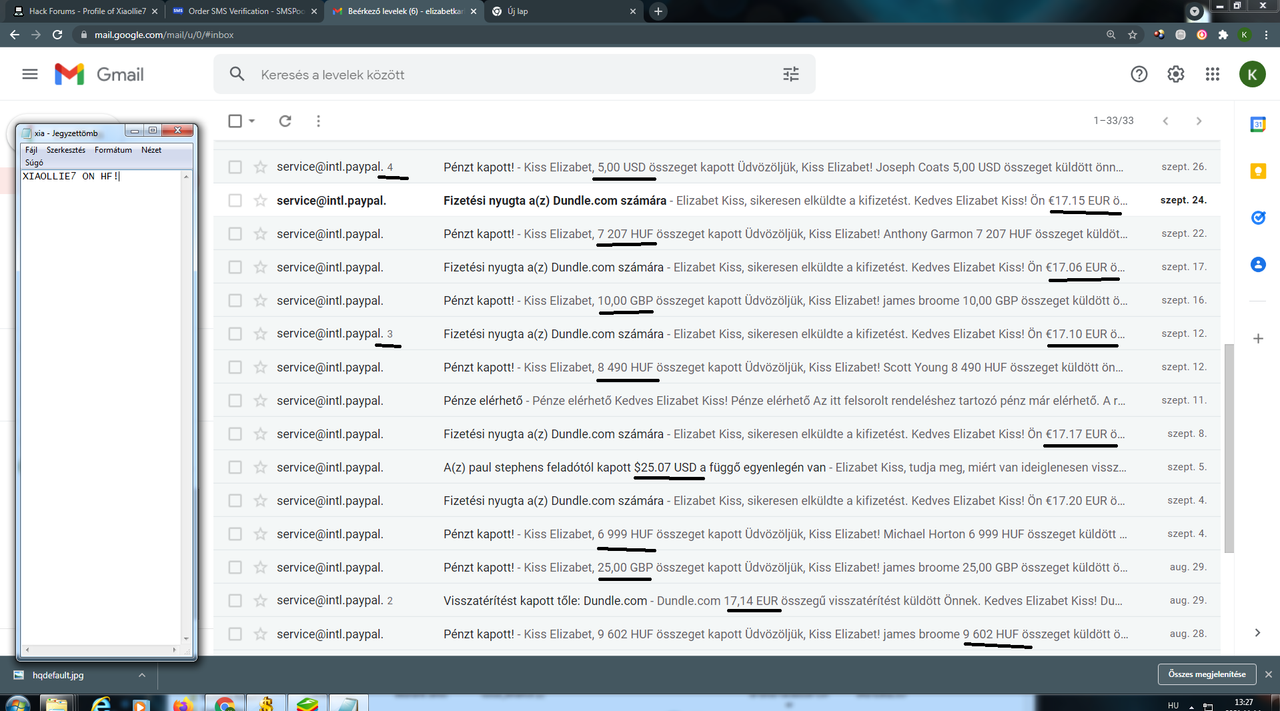Open the Google apps grid
Viewport: 1280px width, 711px height.
point(1213,74)
